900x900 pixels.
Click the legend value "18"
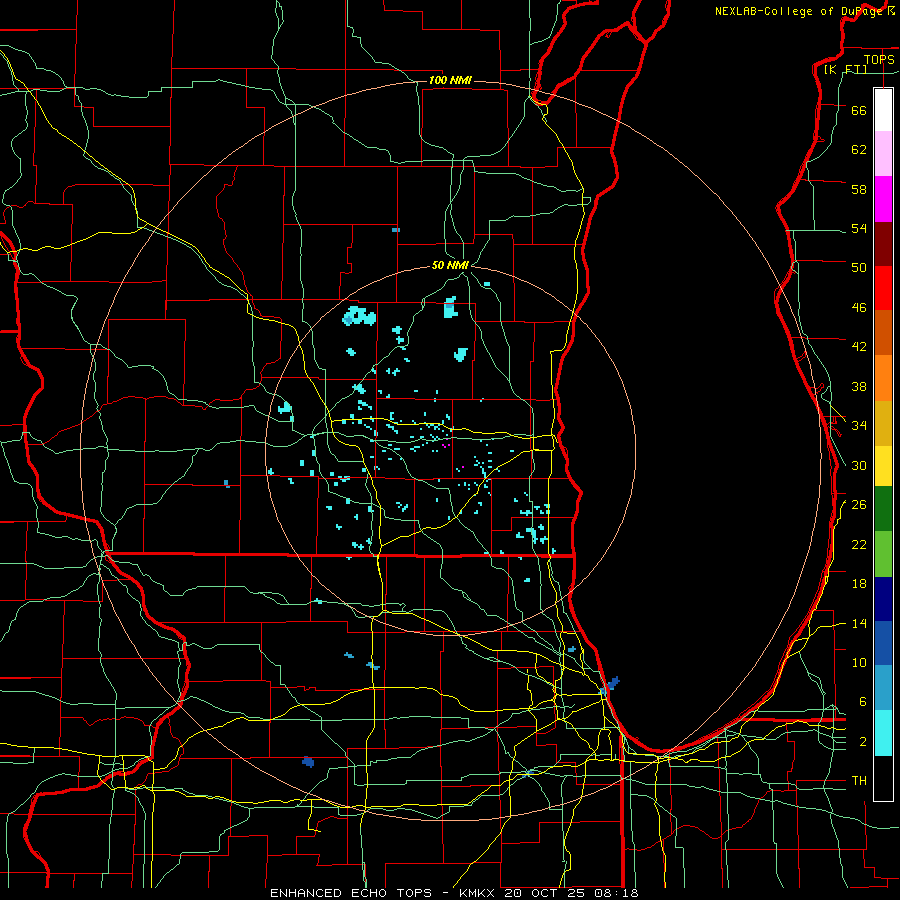(859, 584)
